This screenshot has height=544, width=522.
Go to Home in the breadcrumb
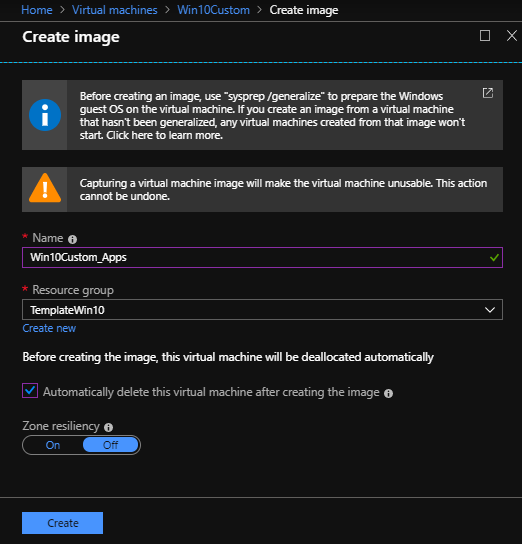click(x=37, y=10)
